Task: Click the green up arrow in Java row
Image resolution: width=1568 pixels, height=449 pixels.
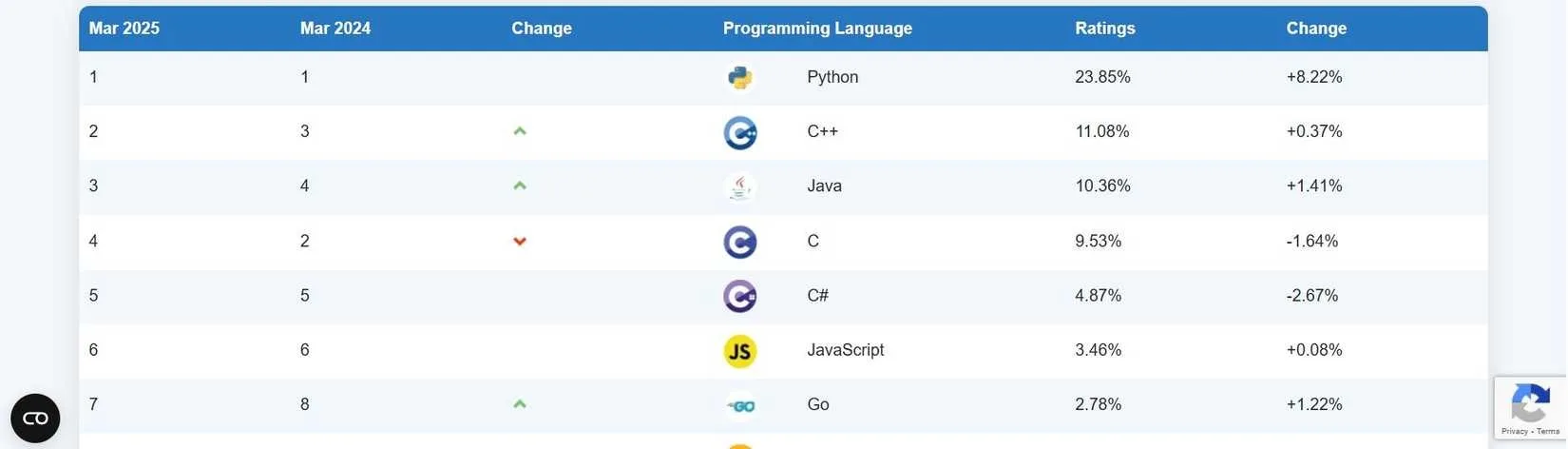Action: (x=520, y=185)
